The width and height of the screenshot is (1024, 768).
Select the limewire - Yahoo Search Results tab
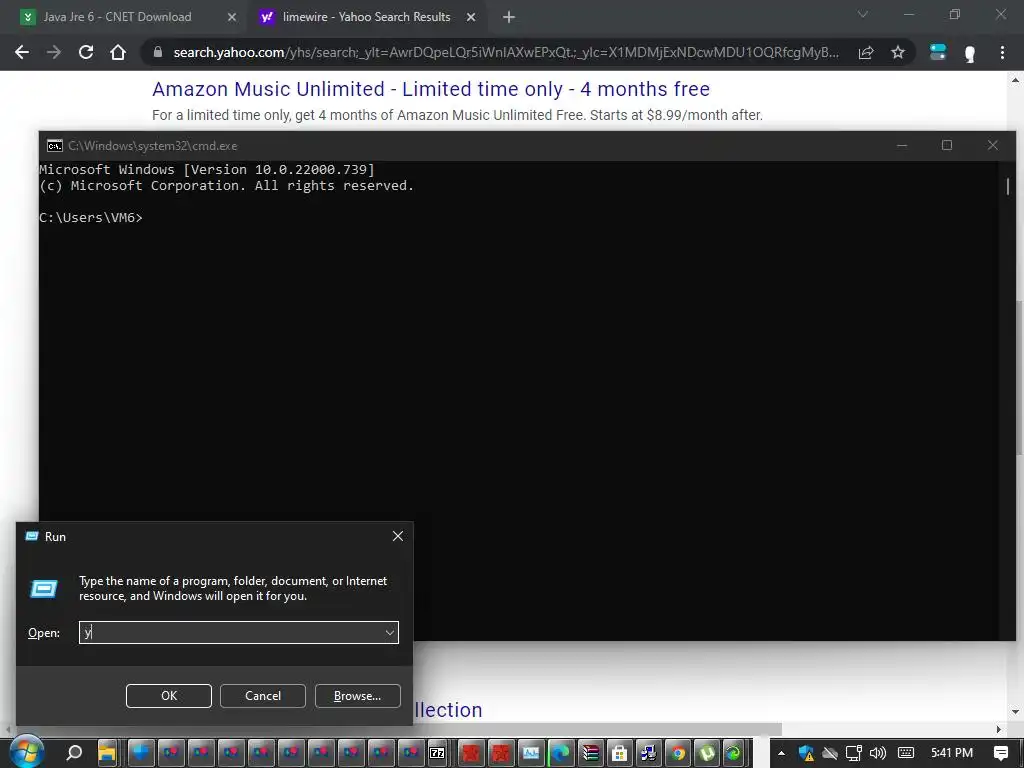pos(366,17)
